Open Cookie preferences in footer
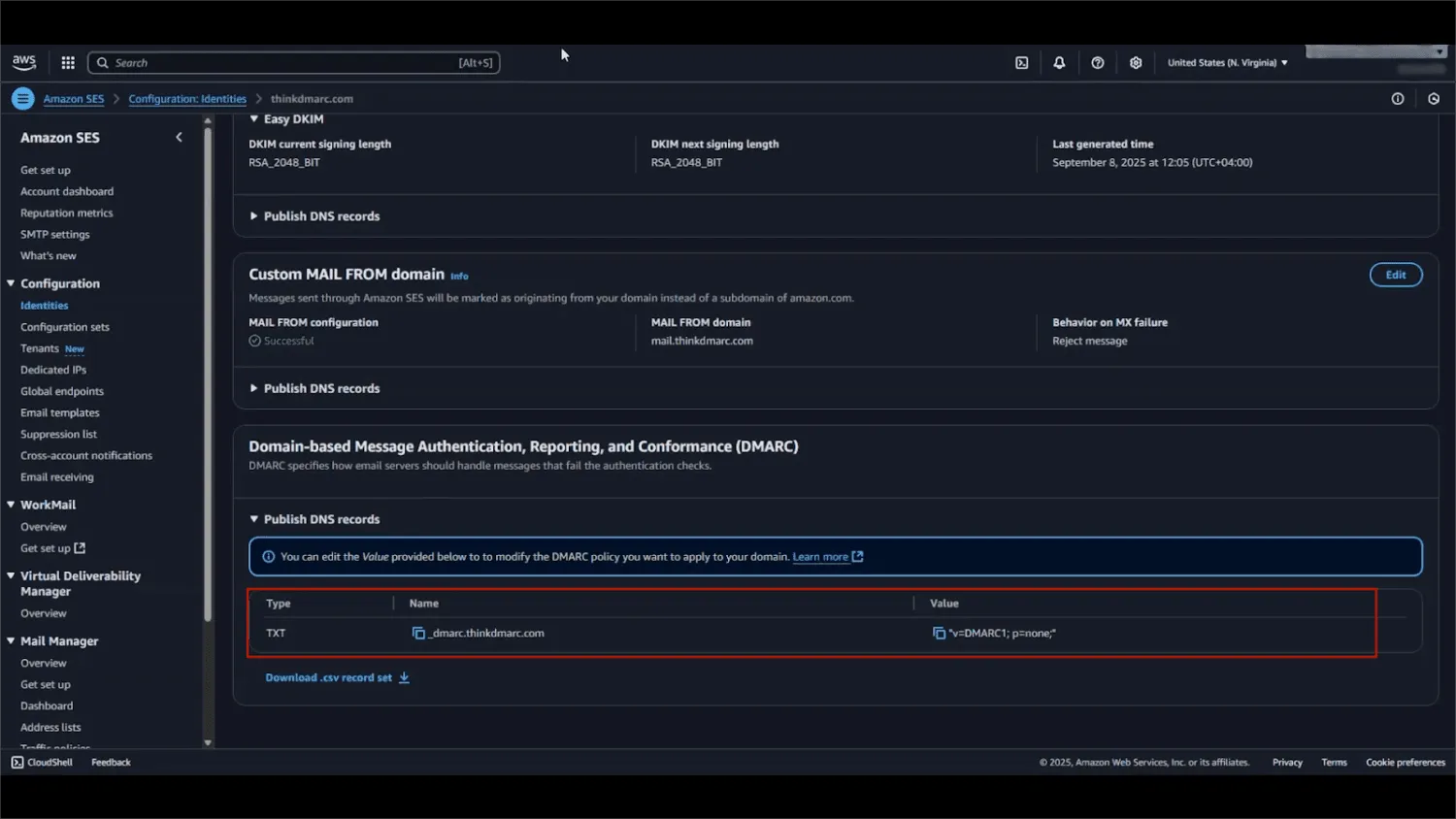This screenshot has width=1456, height=819. 1406,763
